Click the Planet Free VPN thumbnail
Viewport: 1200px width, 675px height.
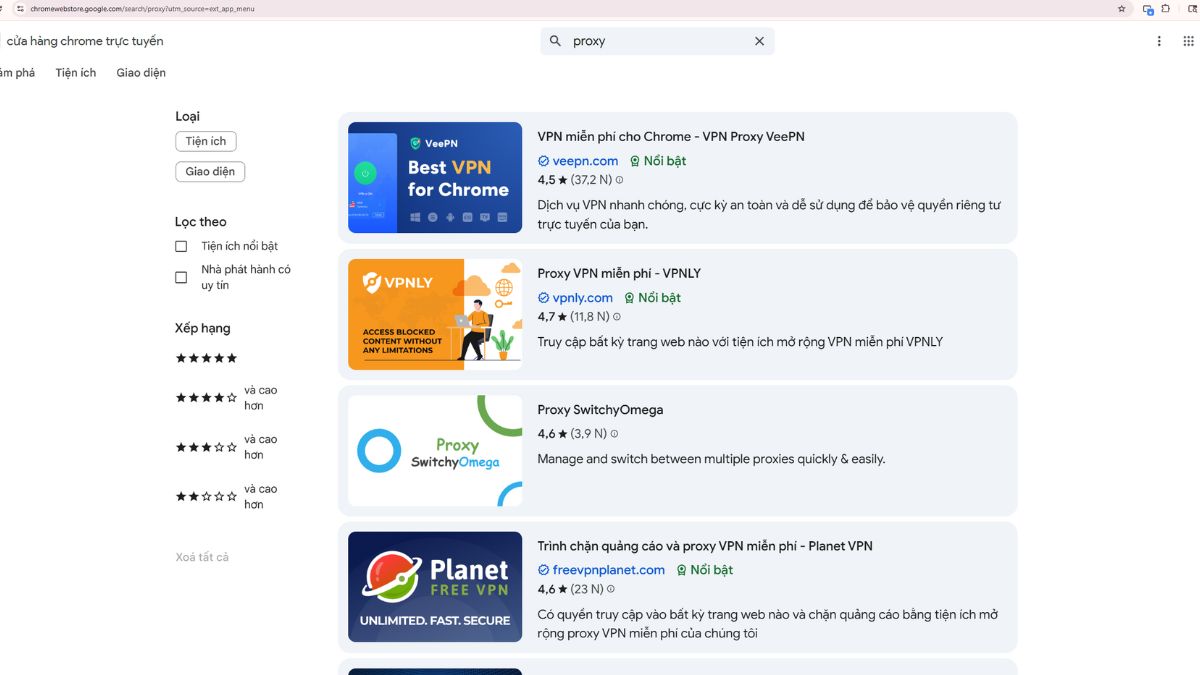(435, 587)
